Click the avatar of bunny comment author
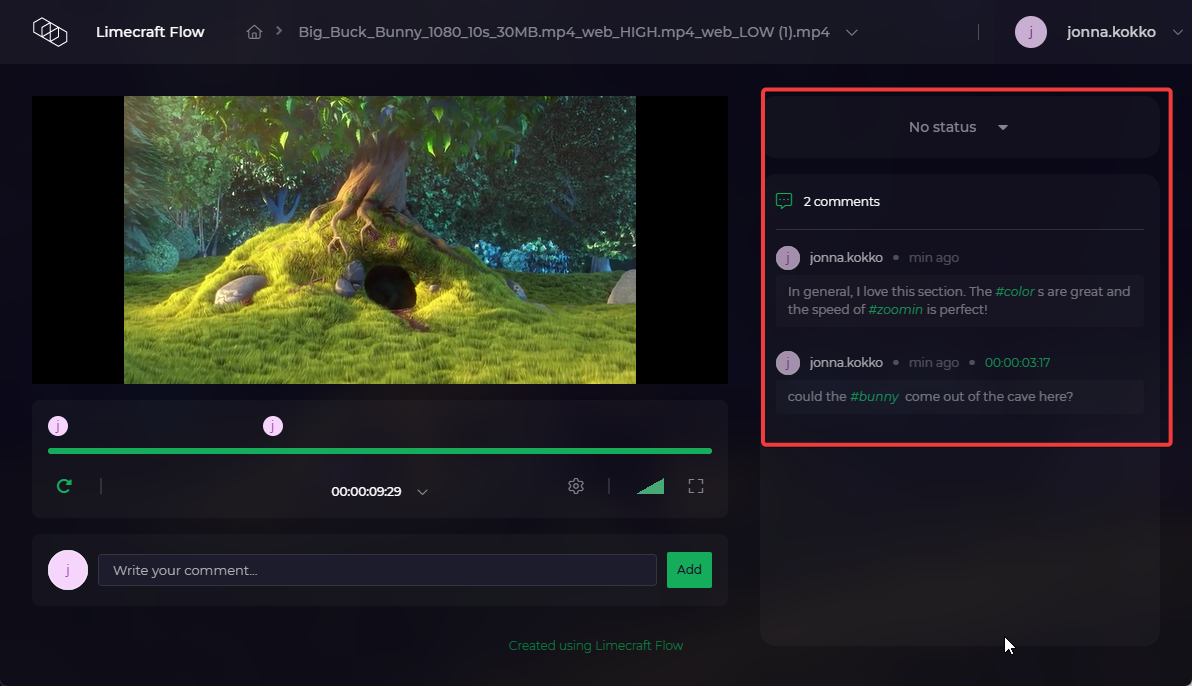 (x=788, y=363)
